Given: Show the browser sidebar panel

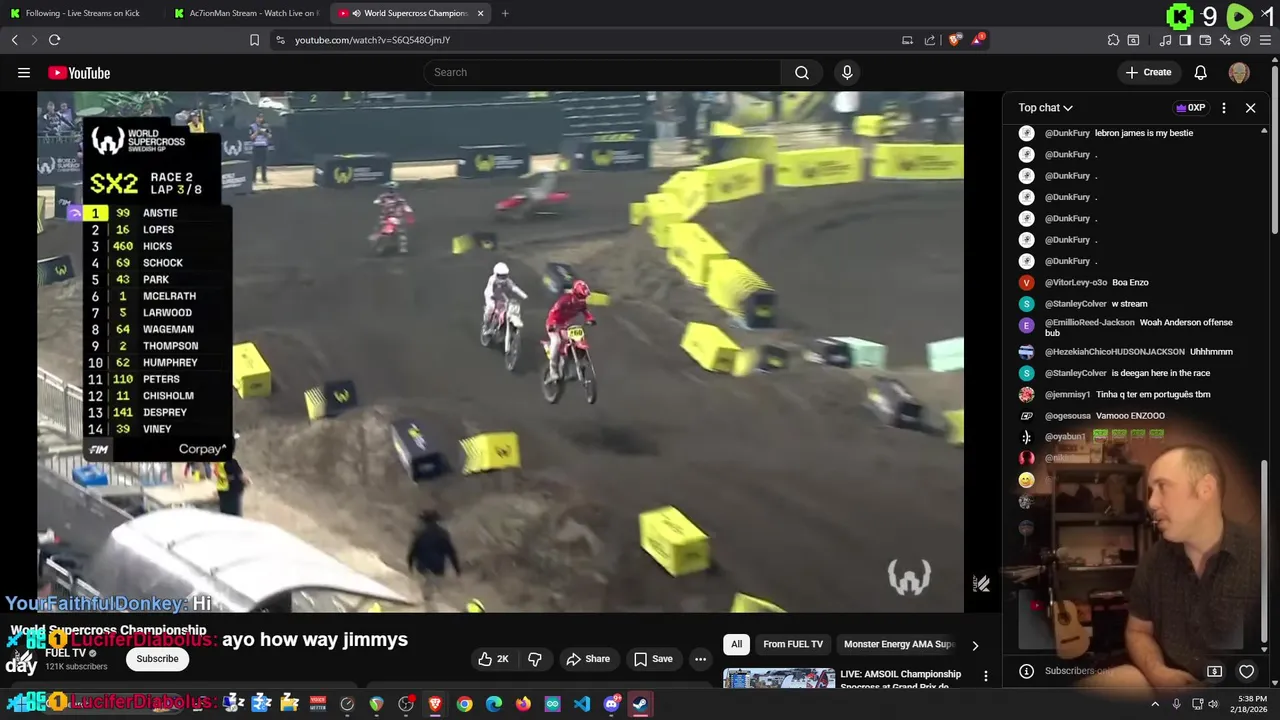Looking at the screenshot, I should tap(1185, 40).
